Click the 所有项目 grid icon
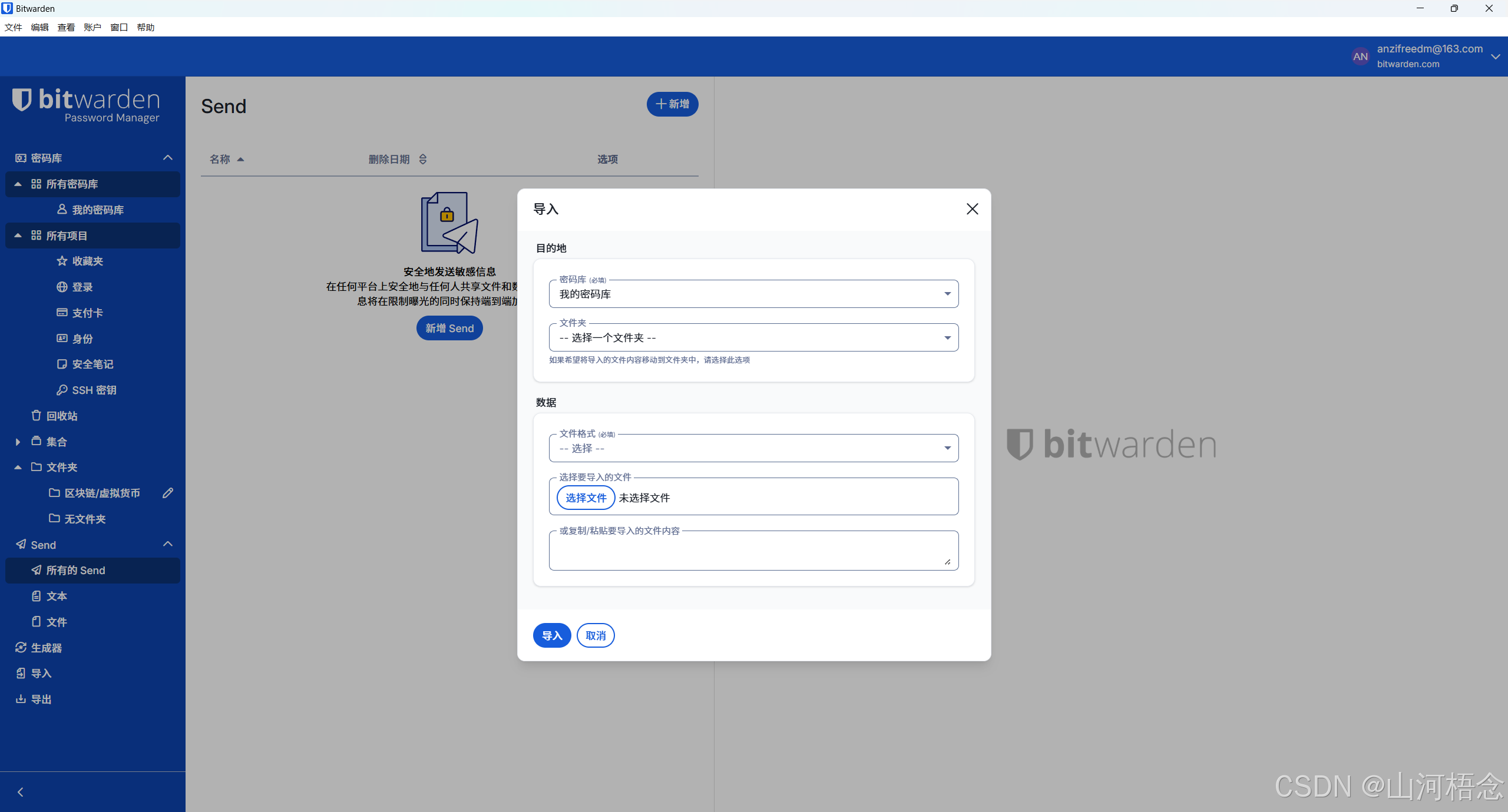Viewport: 1508px width, 812px height. tap(36, 236)
